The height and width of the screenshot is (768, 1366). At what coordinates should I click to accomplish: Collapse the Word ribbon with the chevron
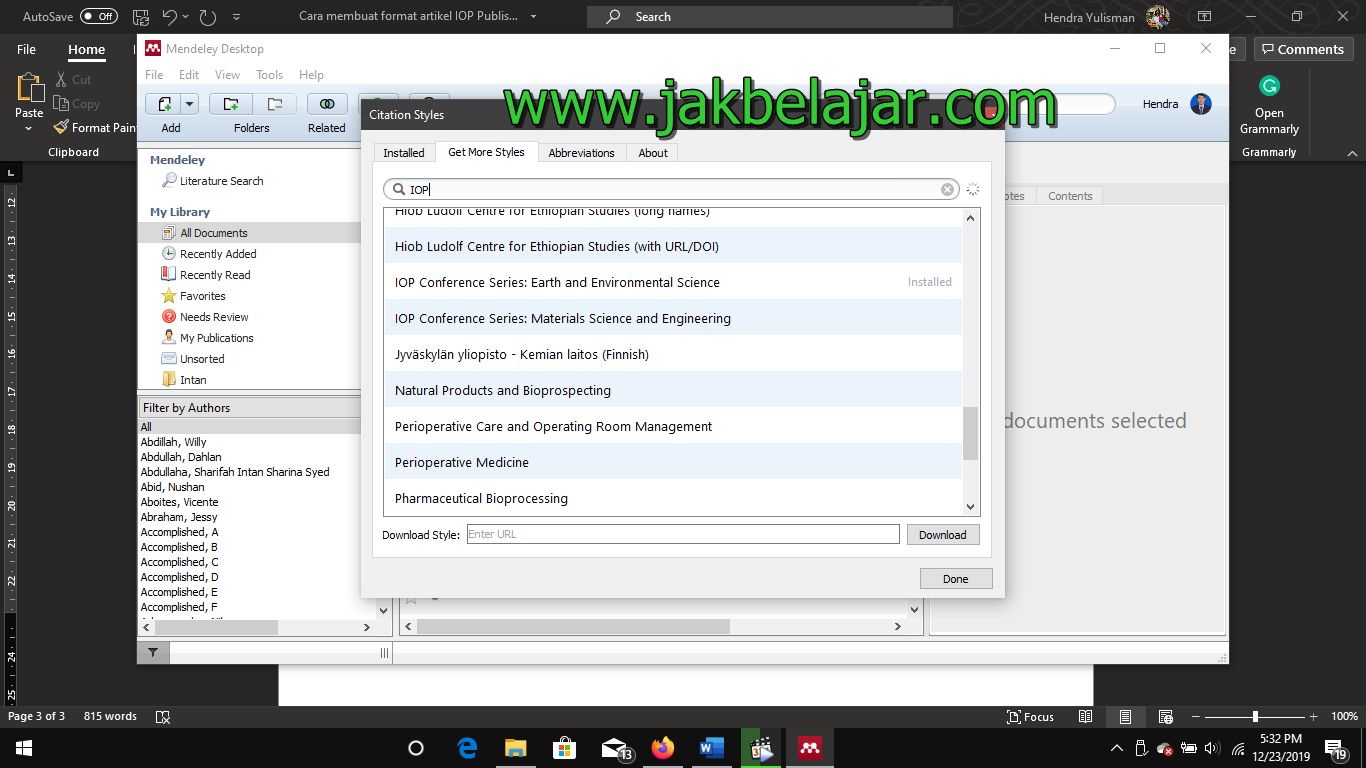[1352, 153]
